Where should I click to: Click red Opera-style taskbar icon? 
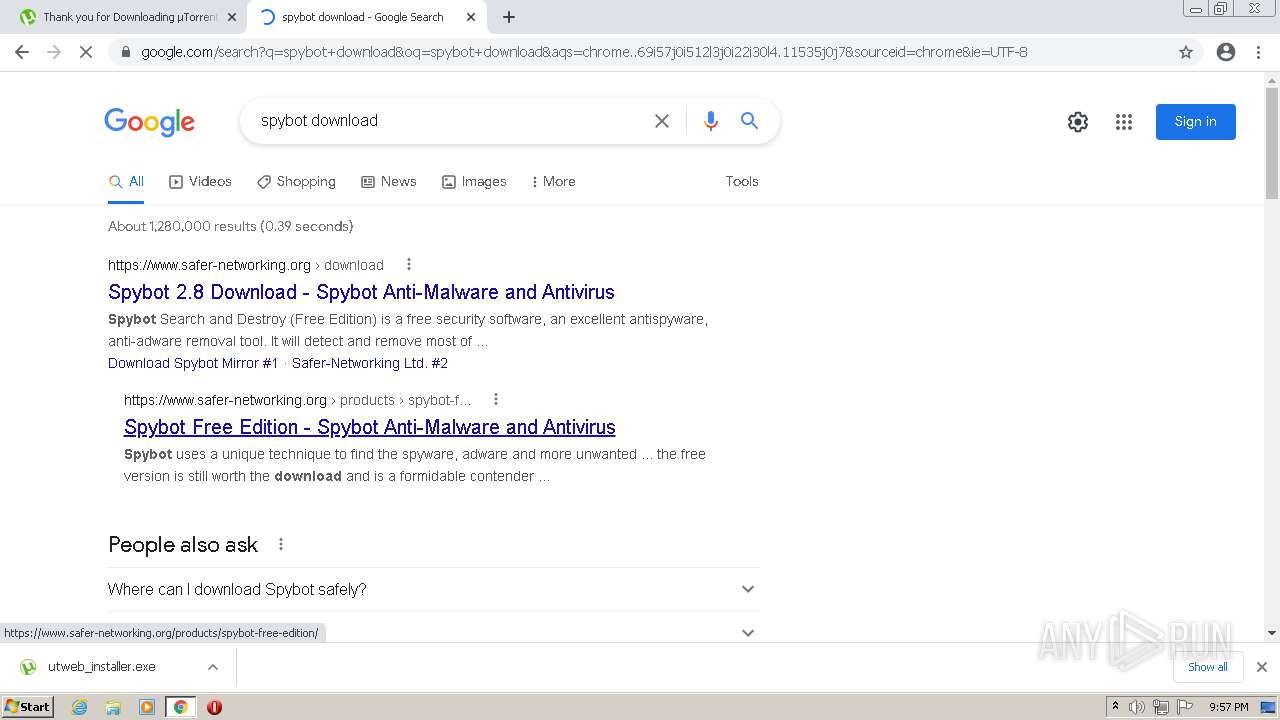click(214, 707)
